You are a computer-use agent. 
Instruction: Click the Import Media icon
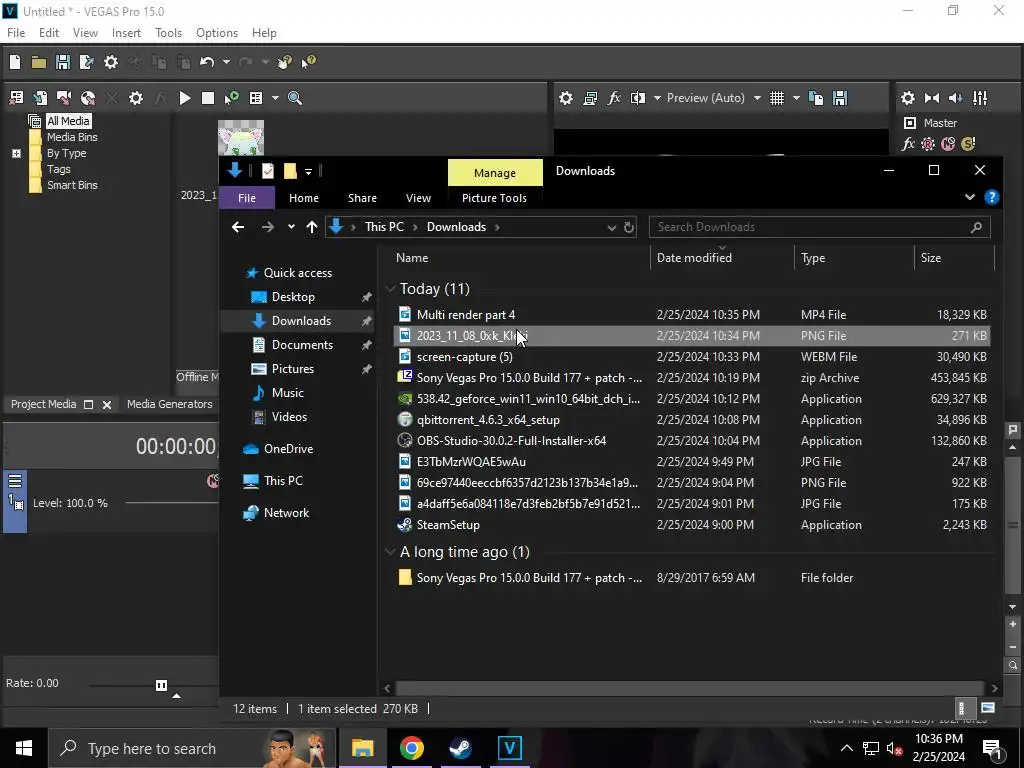tap(40, 98)
